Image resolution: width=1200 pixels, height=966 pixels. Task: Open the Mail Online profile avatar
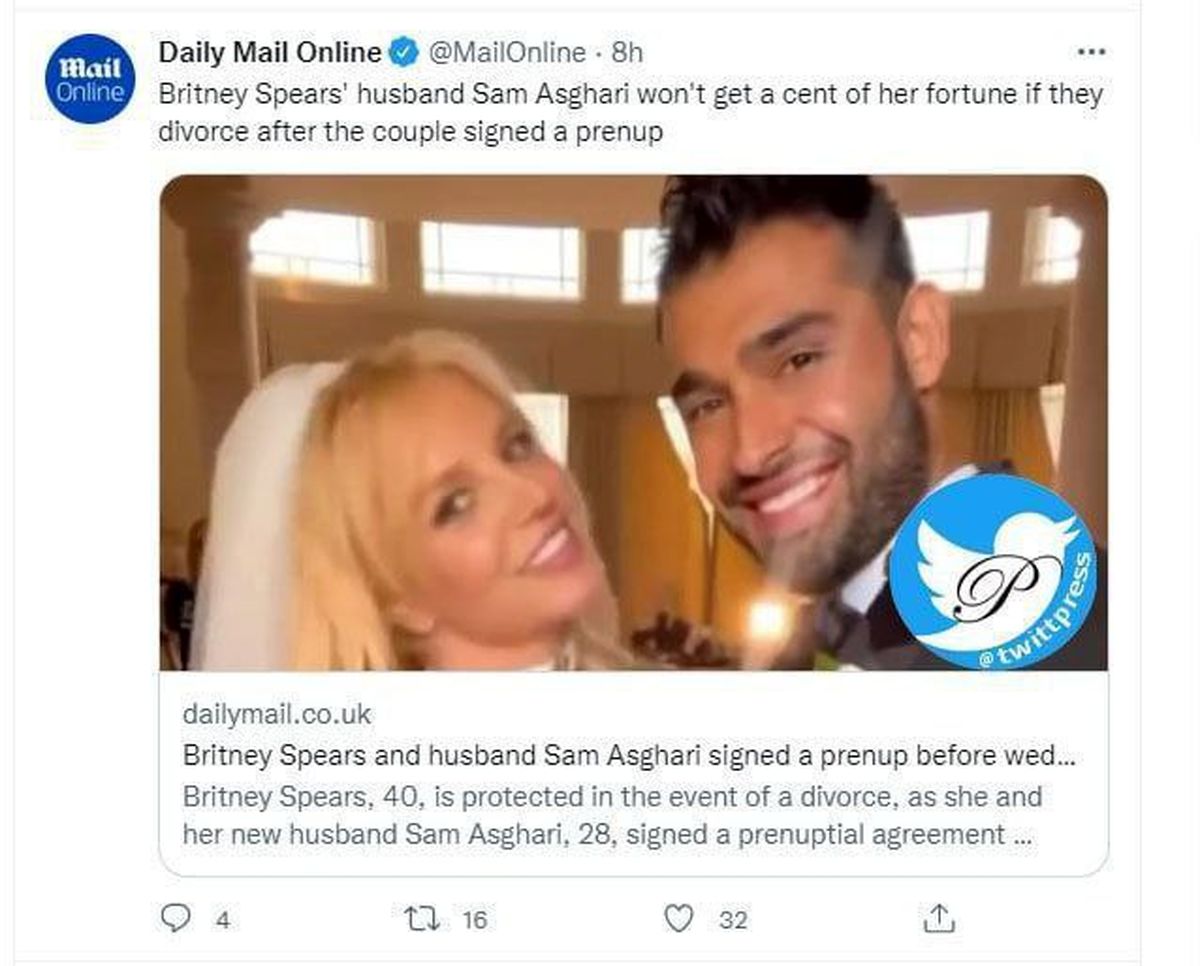pyautogui.click(x=91, y=79)
